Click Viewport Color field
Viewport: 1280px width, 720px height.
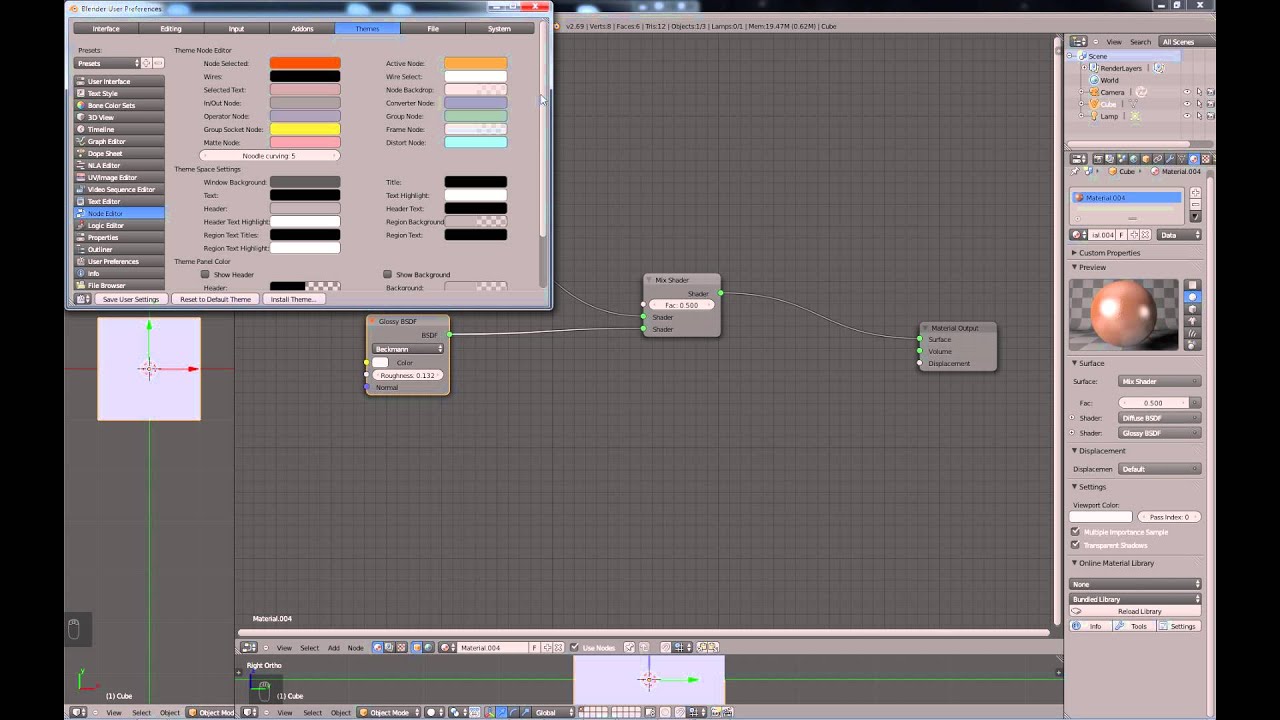pyautogui.click(x=1100, y=517)
